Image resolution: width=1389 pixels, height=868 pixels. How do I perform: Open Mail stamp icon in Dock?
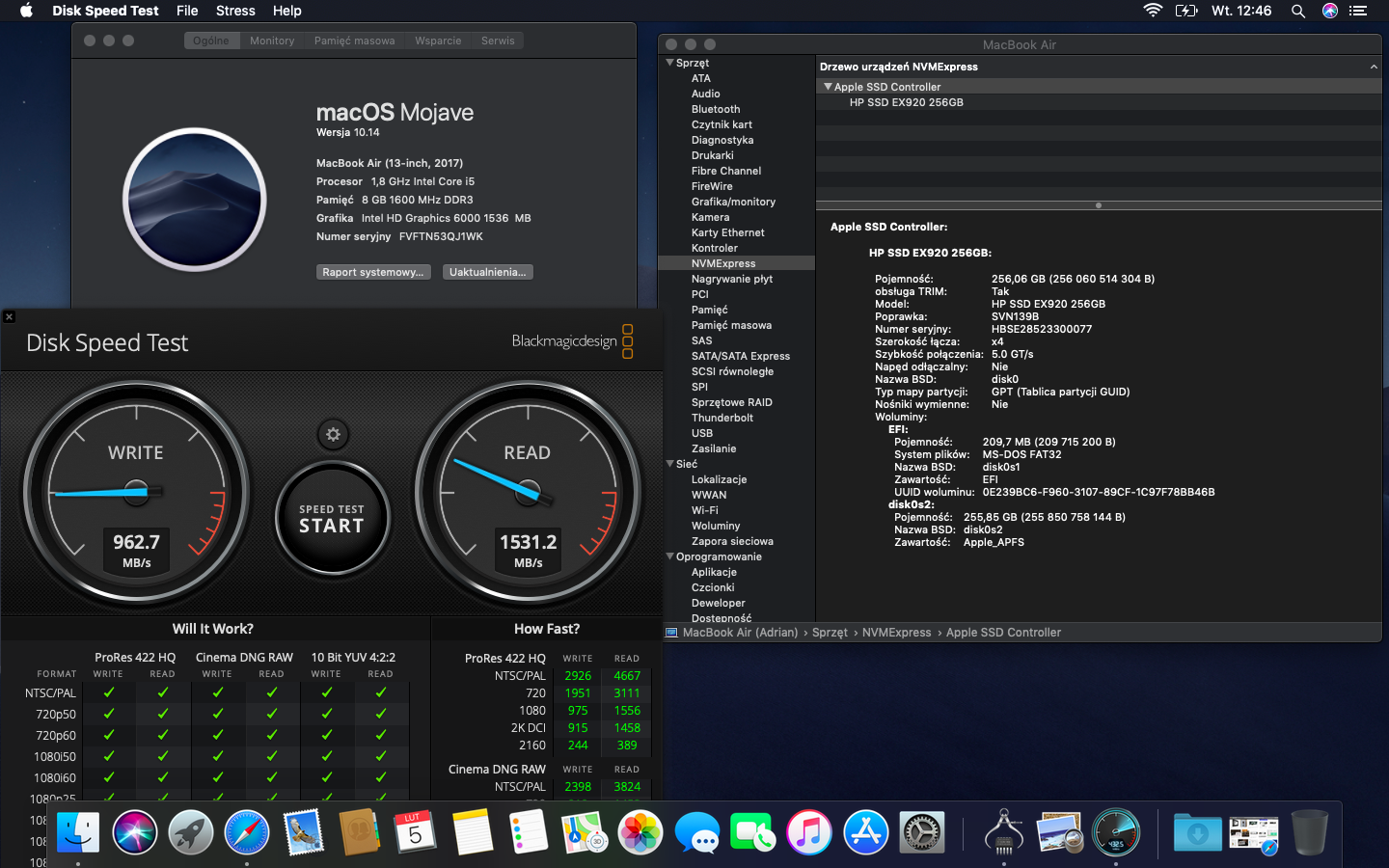pyautogui.click(x=303, y=832)
